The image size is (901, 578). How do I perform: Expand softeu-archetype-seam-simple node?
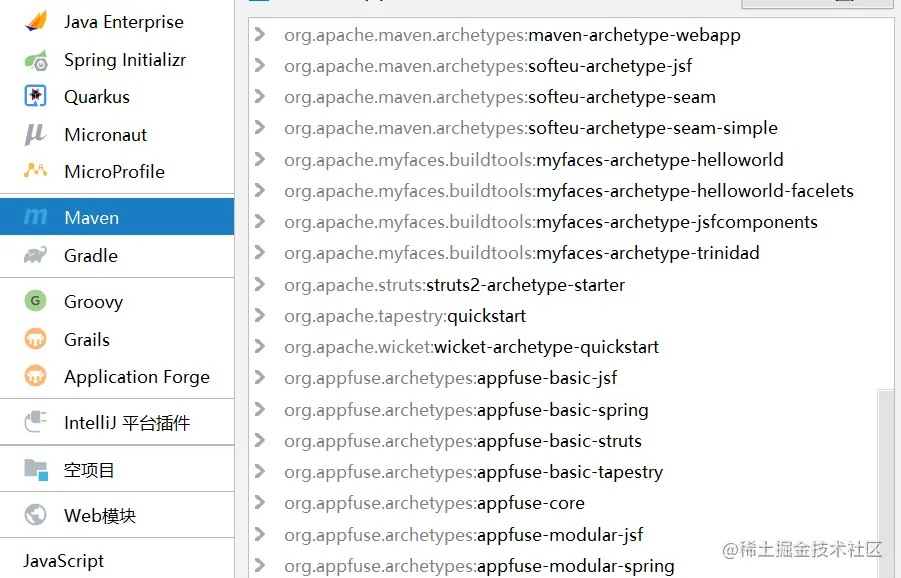260,128
